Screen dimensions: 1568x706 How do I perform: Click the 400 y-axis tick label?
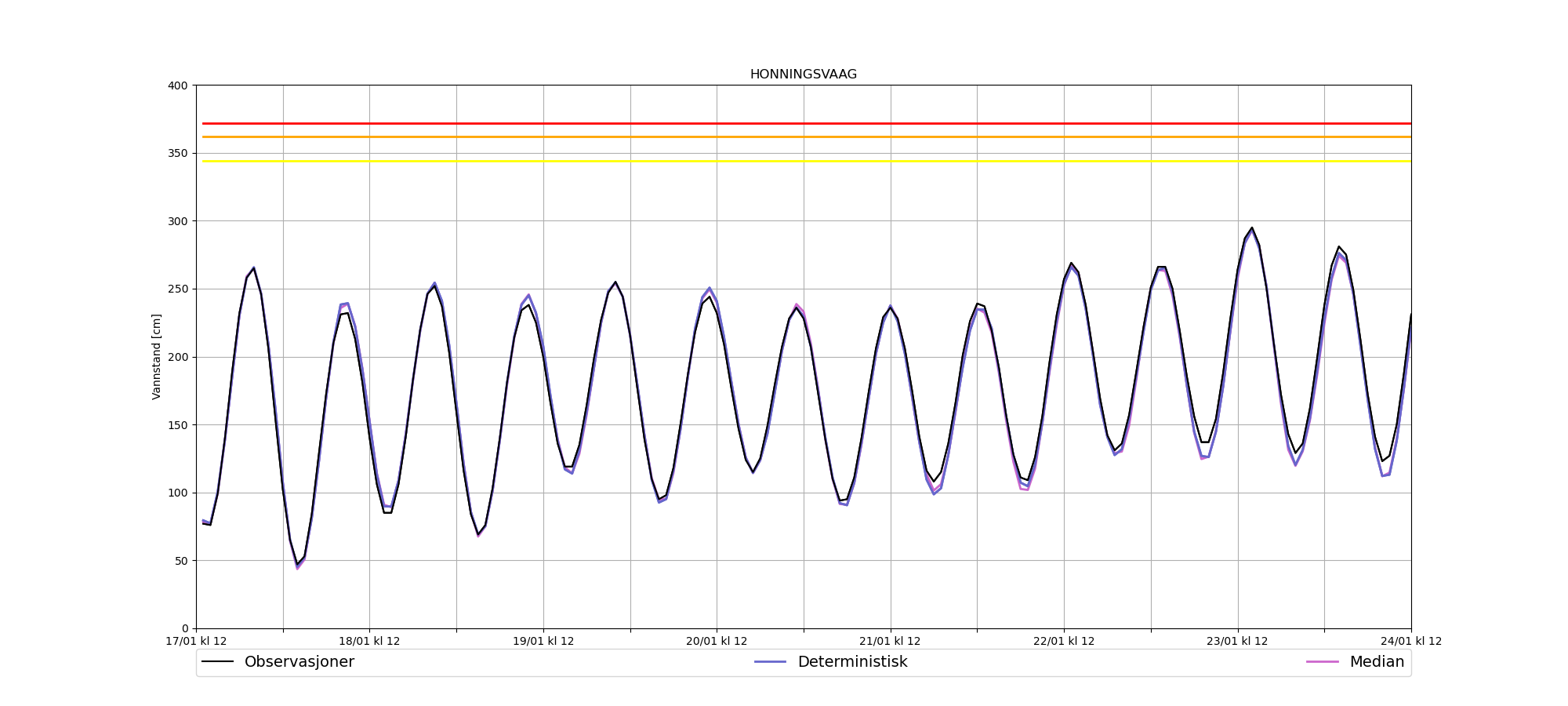coord(179,86)
